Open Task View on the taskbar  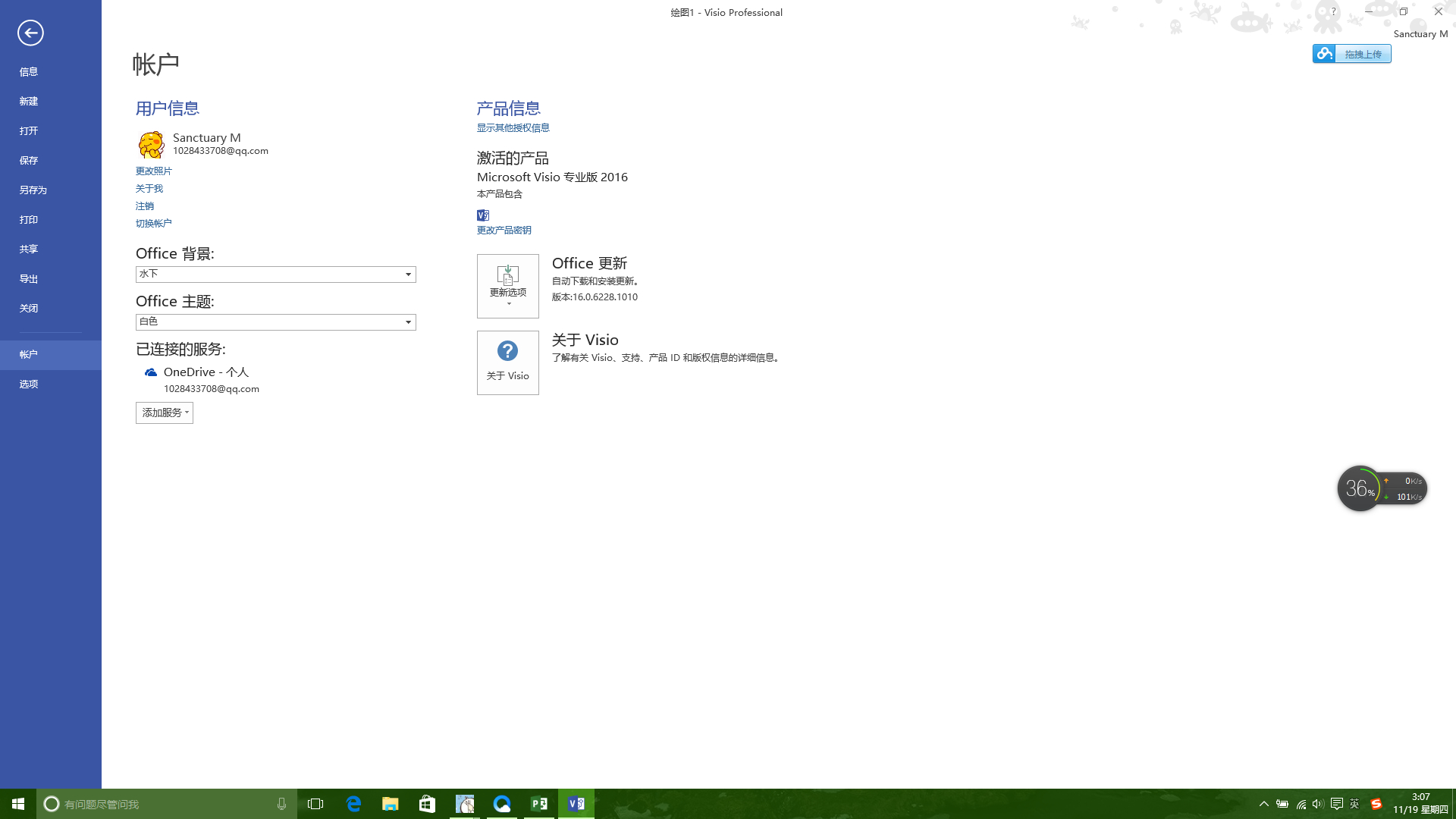point(315,804)
